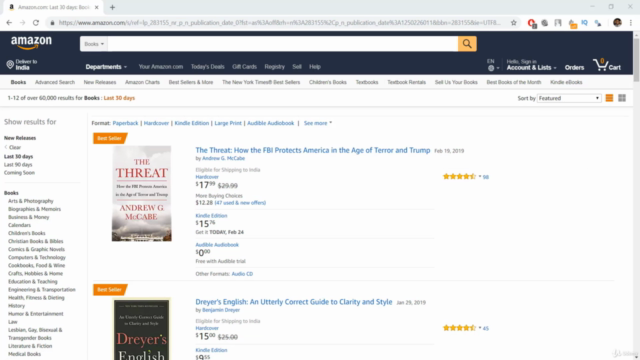Open Literature & Fiction category

(30, 346)
